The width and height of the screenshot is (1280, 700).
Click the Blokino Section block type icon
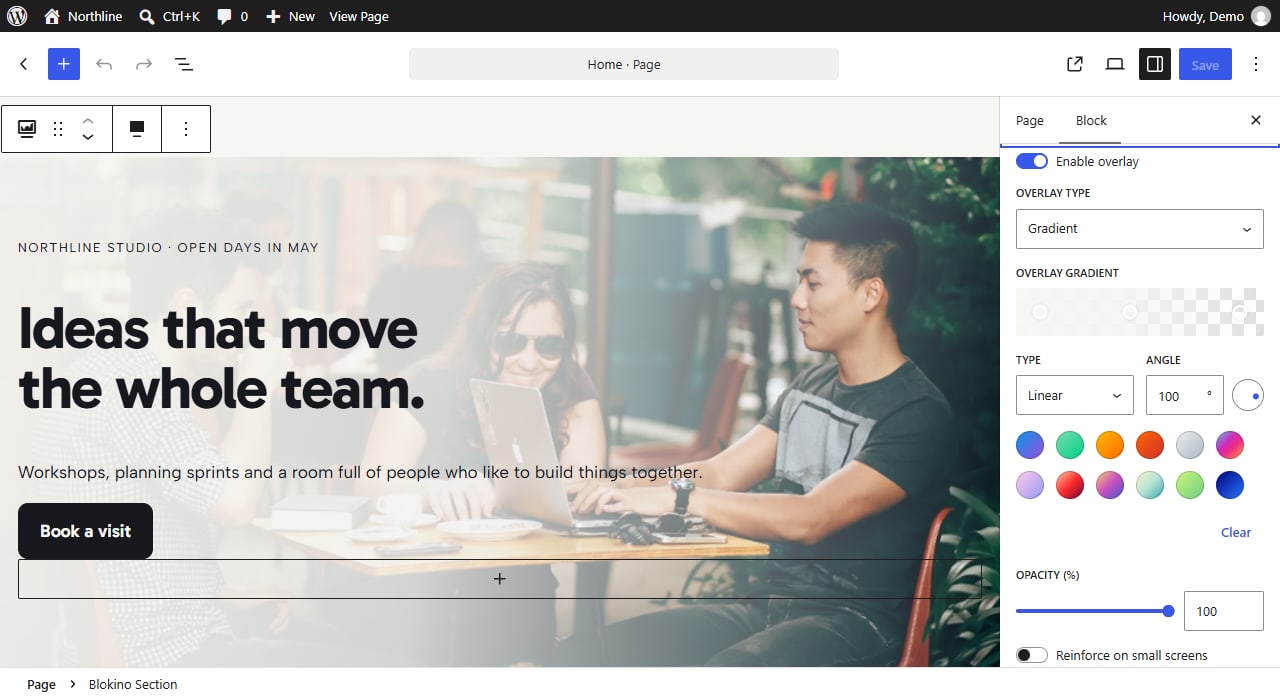(x=27, y=129)
